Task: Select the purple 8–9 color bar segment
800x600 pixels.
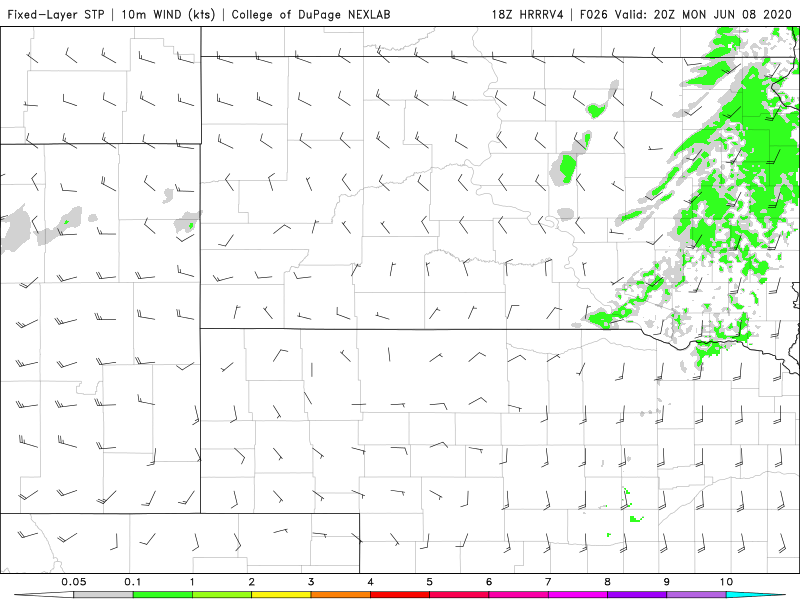Action: pyautogui.click(x=637, y=595)
